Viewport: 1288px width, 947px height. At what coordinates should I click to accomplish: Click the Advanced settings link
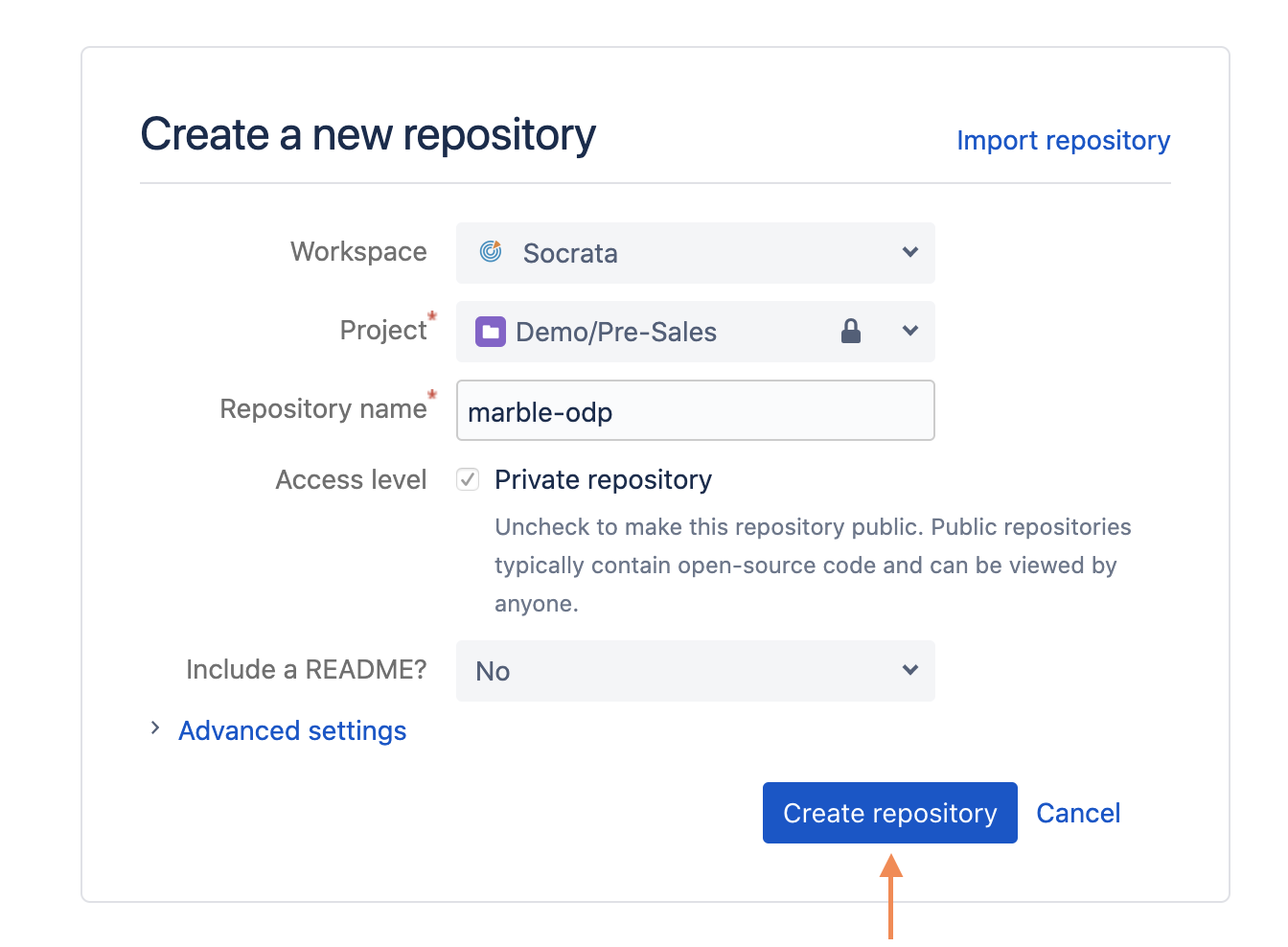292,731
